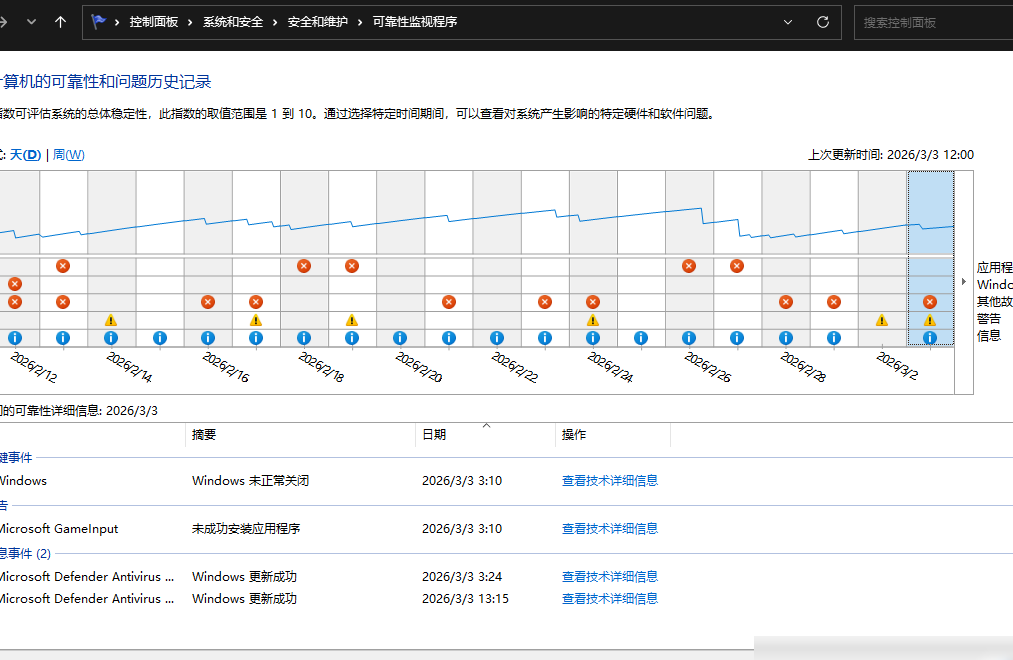Click date cell 2026/3/3 13:15
The height and width of the screenshot is (660, 1013).
tap(465, 599)
